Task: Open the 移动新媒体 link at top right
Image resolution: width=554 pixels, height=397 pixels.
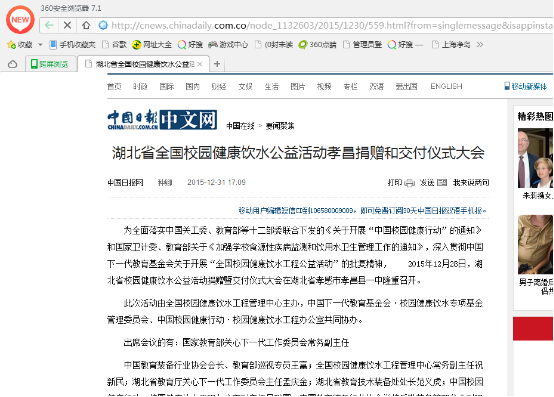Action: coord(526,87)
